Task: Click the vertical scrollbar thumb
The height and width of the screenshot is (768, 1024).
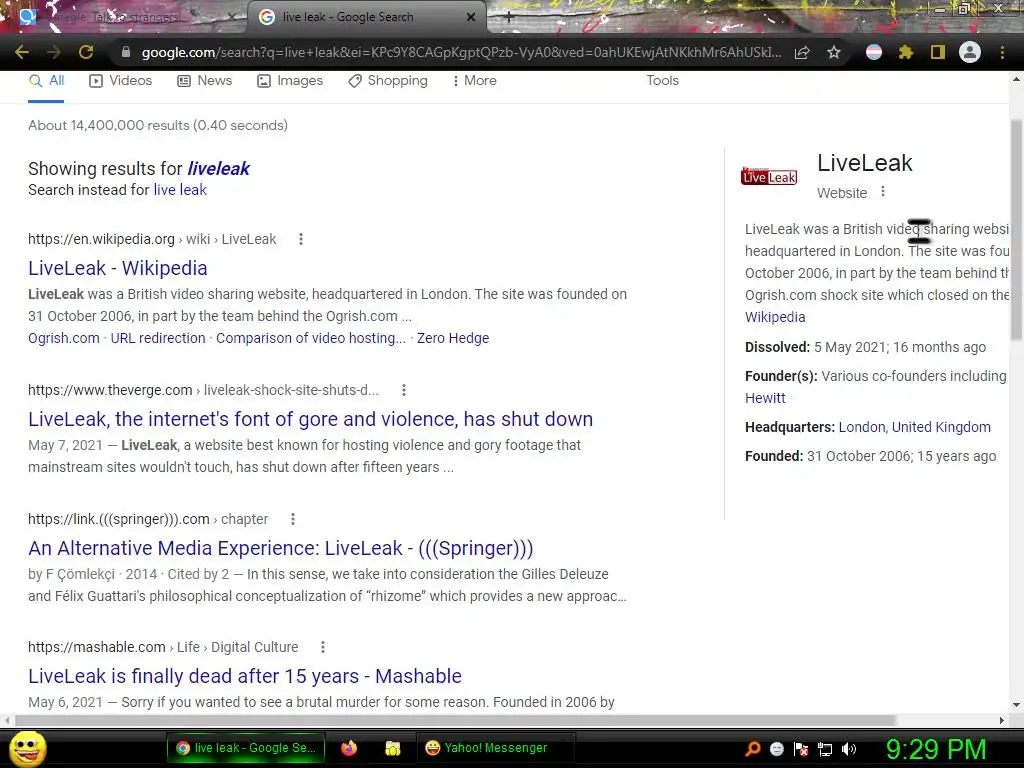Action: tap(1016, 229)
